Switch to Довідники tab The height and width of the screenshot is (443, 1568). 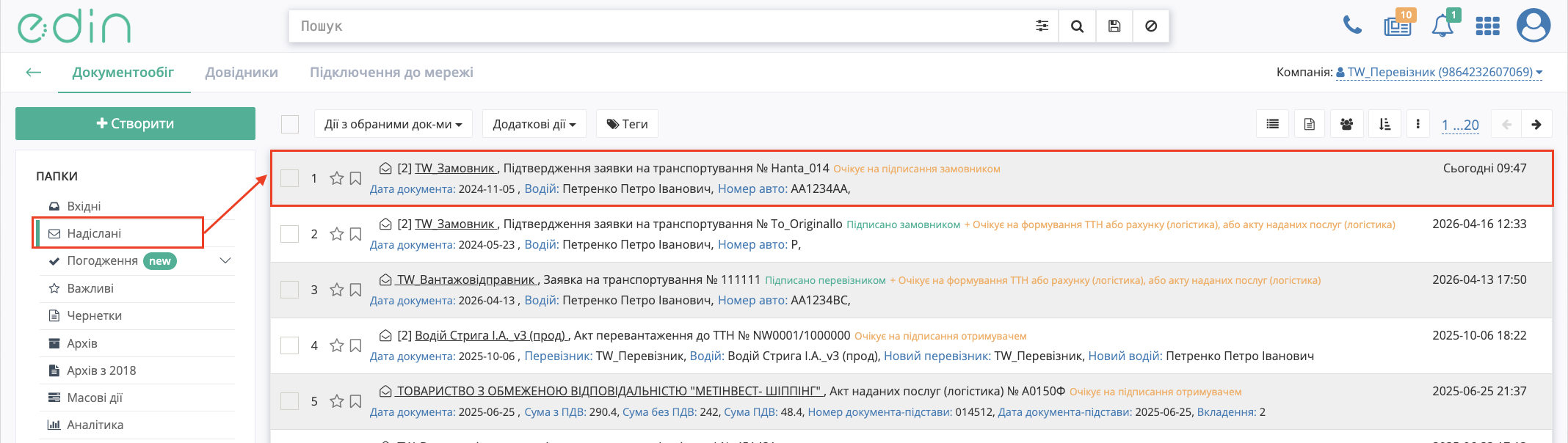click(242, 72)
